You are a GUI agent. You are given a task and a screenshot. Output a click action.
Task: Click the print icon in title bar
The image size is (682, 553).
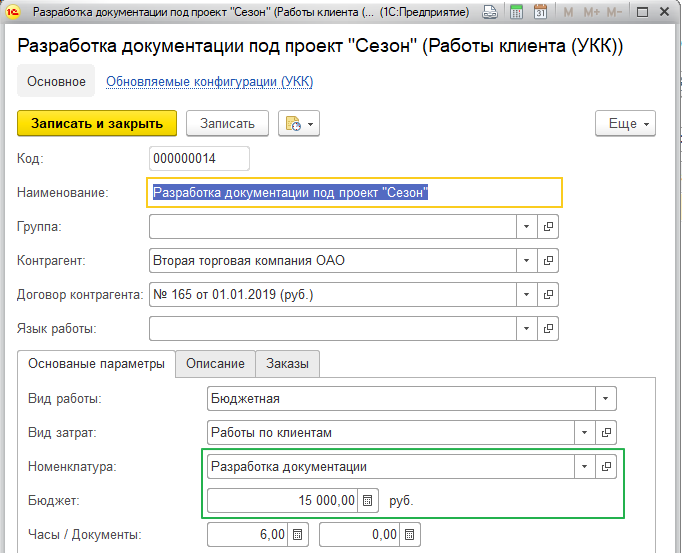click(490, 12)
